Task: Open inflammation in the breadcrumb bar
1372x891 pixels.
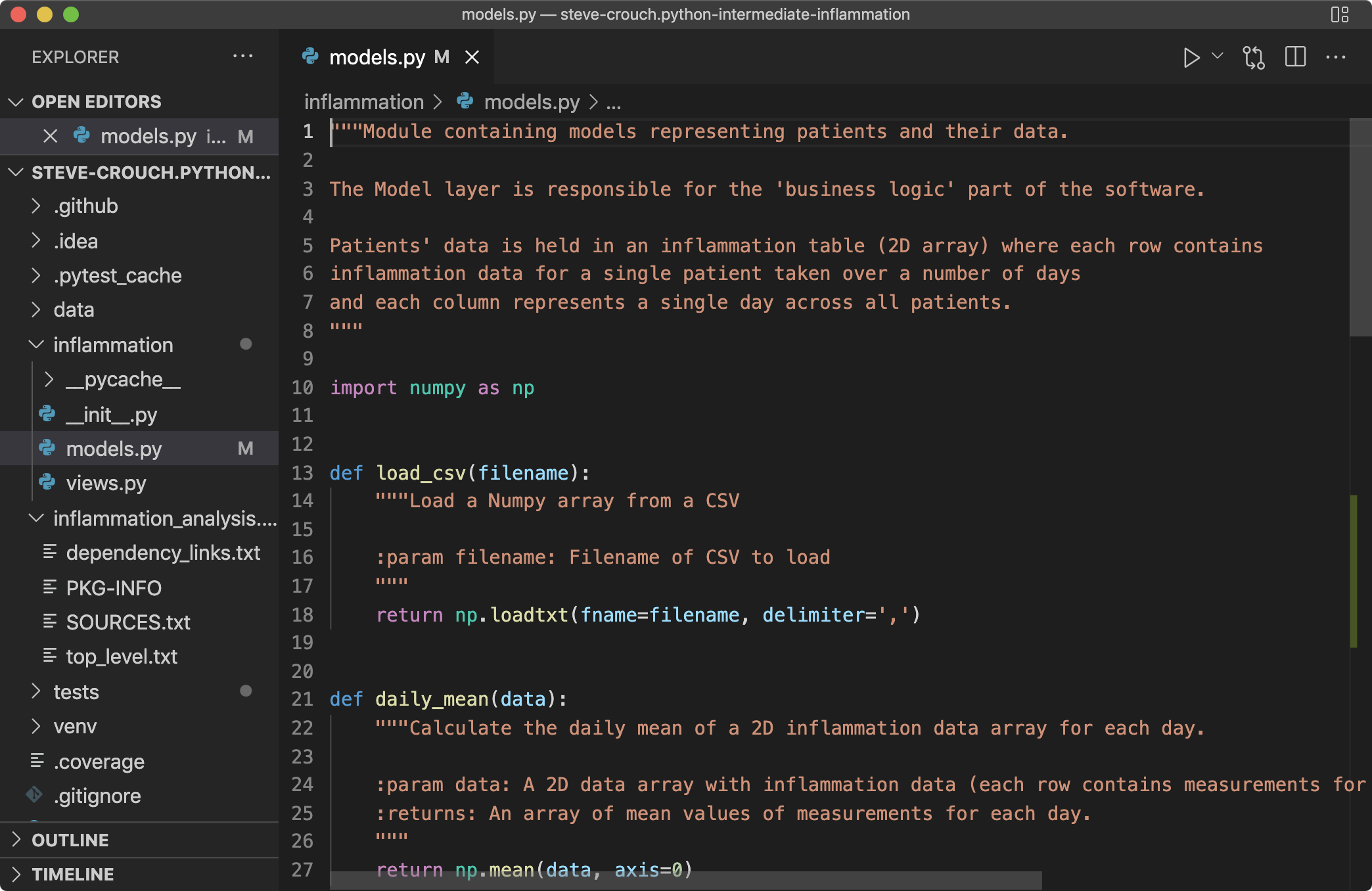Action: pyautogui.click(x=364, y=101)
